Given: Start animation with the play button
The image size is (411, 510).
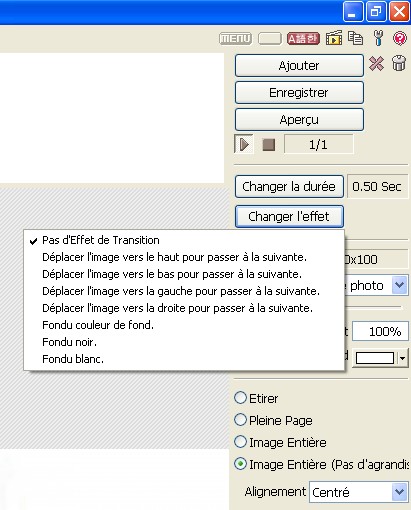Looking at the screenshot, I should pos(244,144).
